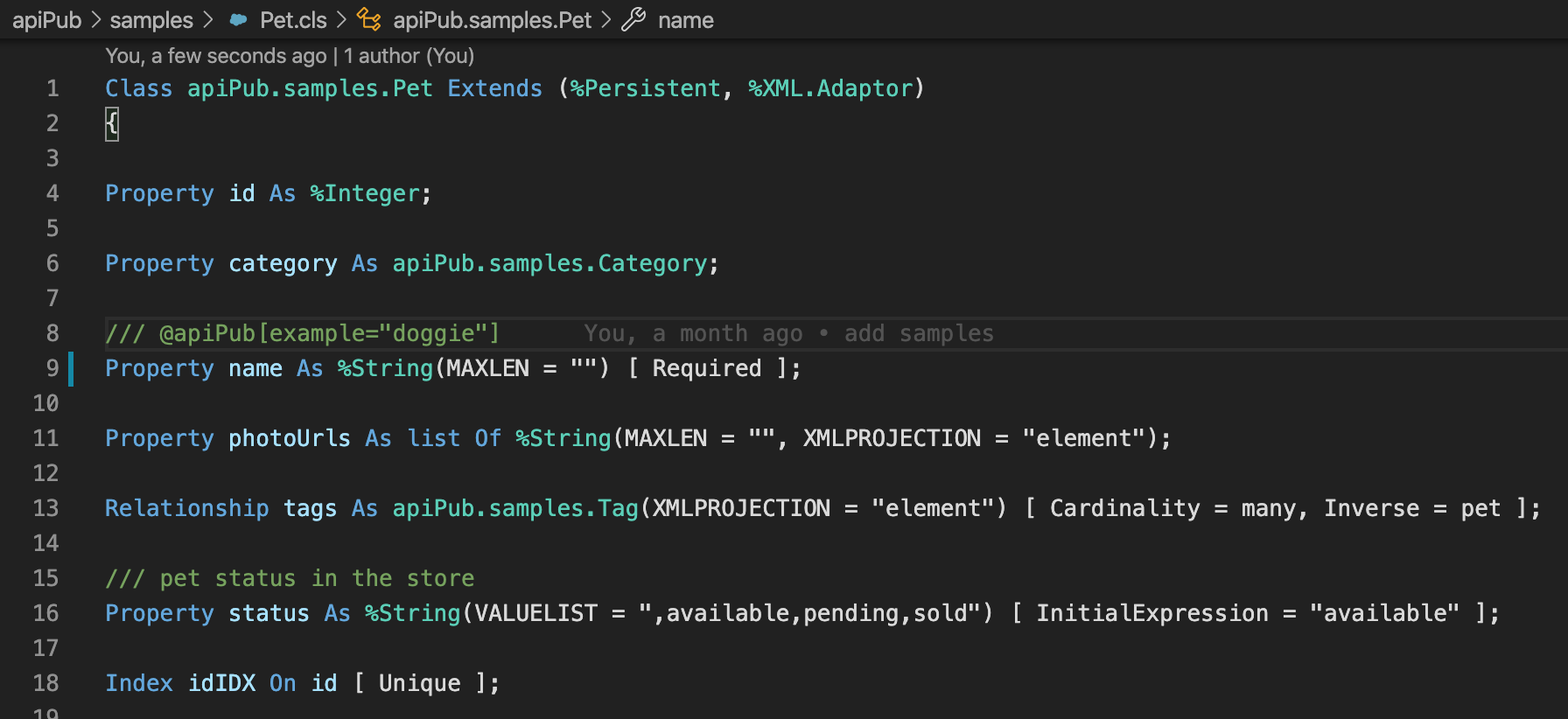Click the wrench property icon before name

(x=633, y=19)
